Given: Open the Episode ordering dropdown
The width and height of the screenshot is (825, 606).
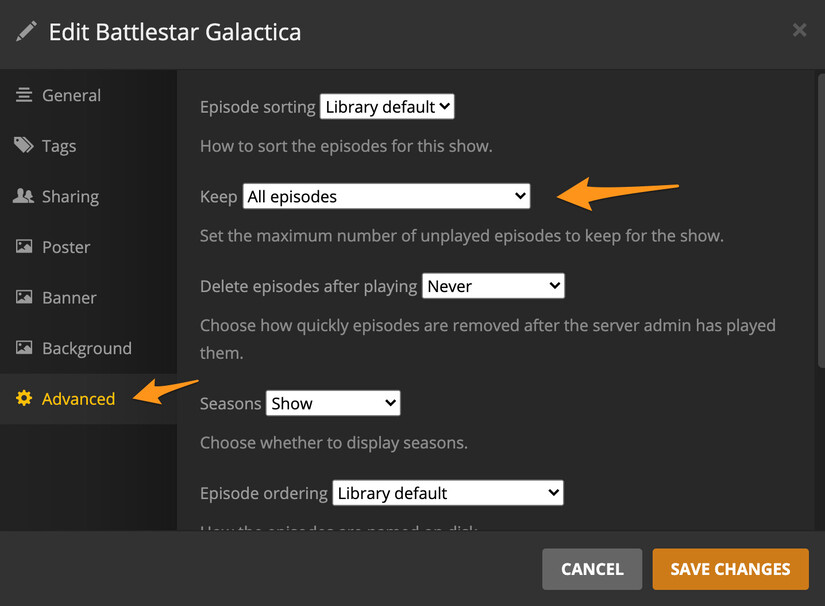Looking at the screenshot, I should (447, 493).
